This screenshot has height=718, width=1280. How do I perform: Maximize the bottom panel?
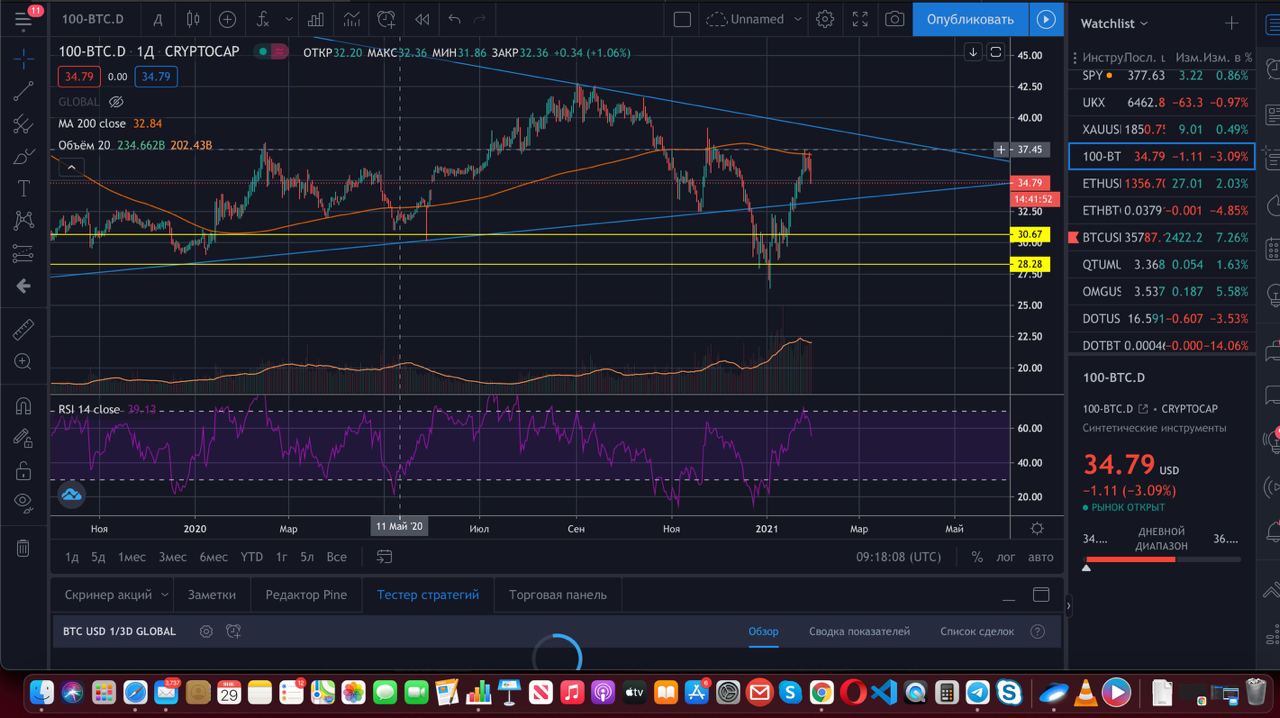tap(1041, 594)
